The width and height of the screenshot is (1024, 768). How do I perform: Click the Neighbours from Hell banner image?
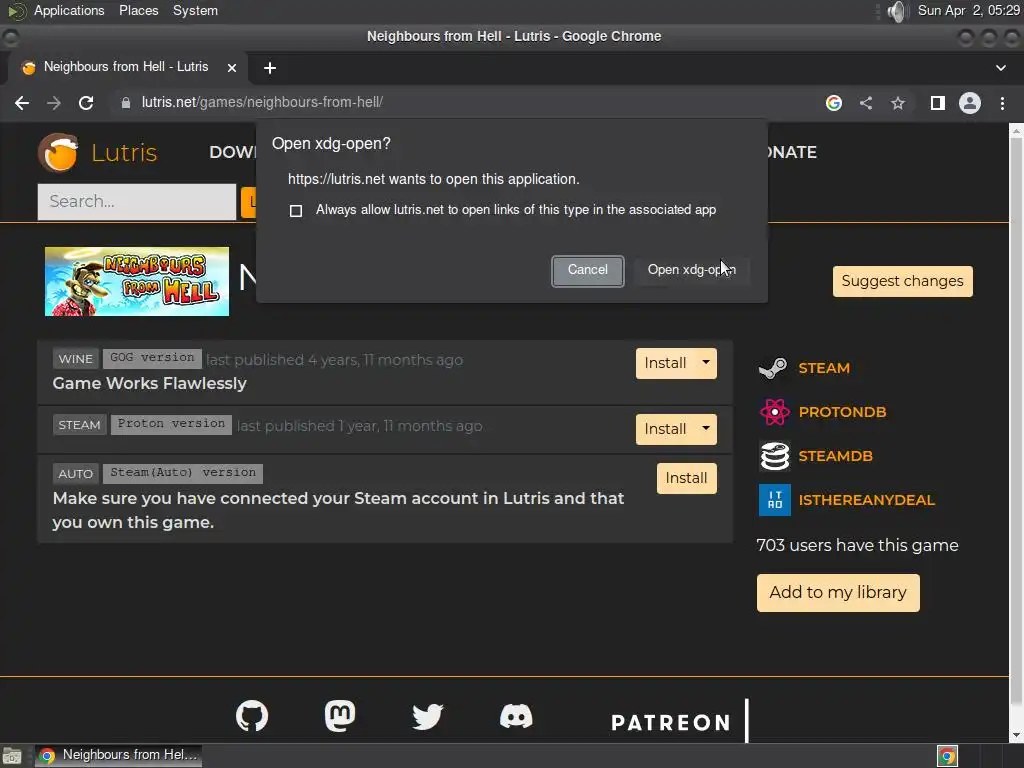(x=137, y=281)
